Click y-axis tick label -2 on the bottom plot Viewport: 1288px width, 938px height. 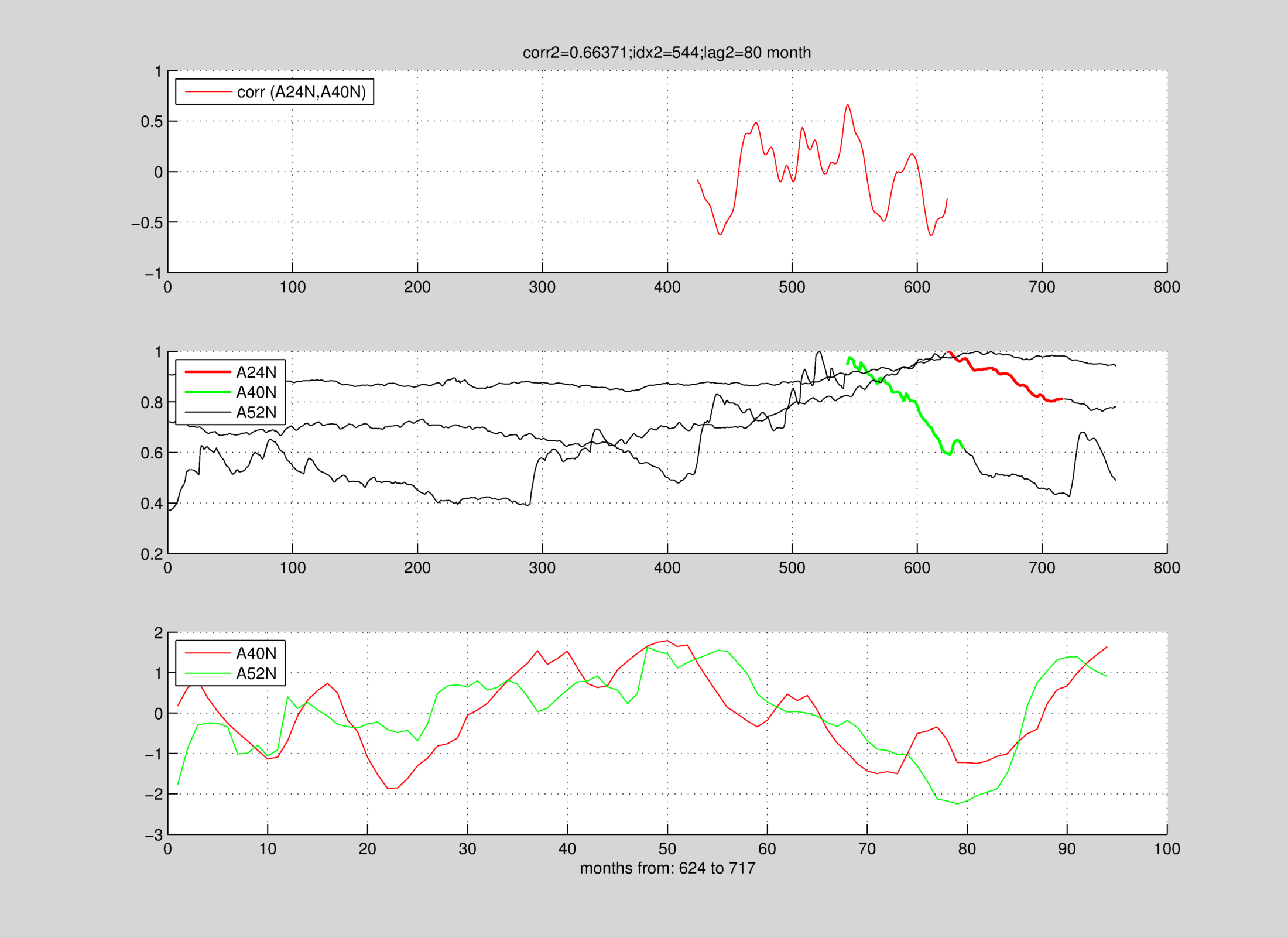point(153,795)
